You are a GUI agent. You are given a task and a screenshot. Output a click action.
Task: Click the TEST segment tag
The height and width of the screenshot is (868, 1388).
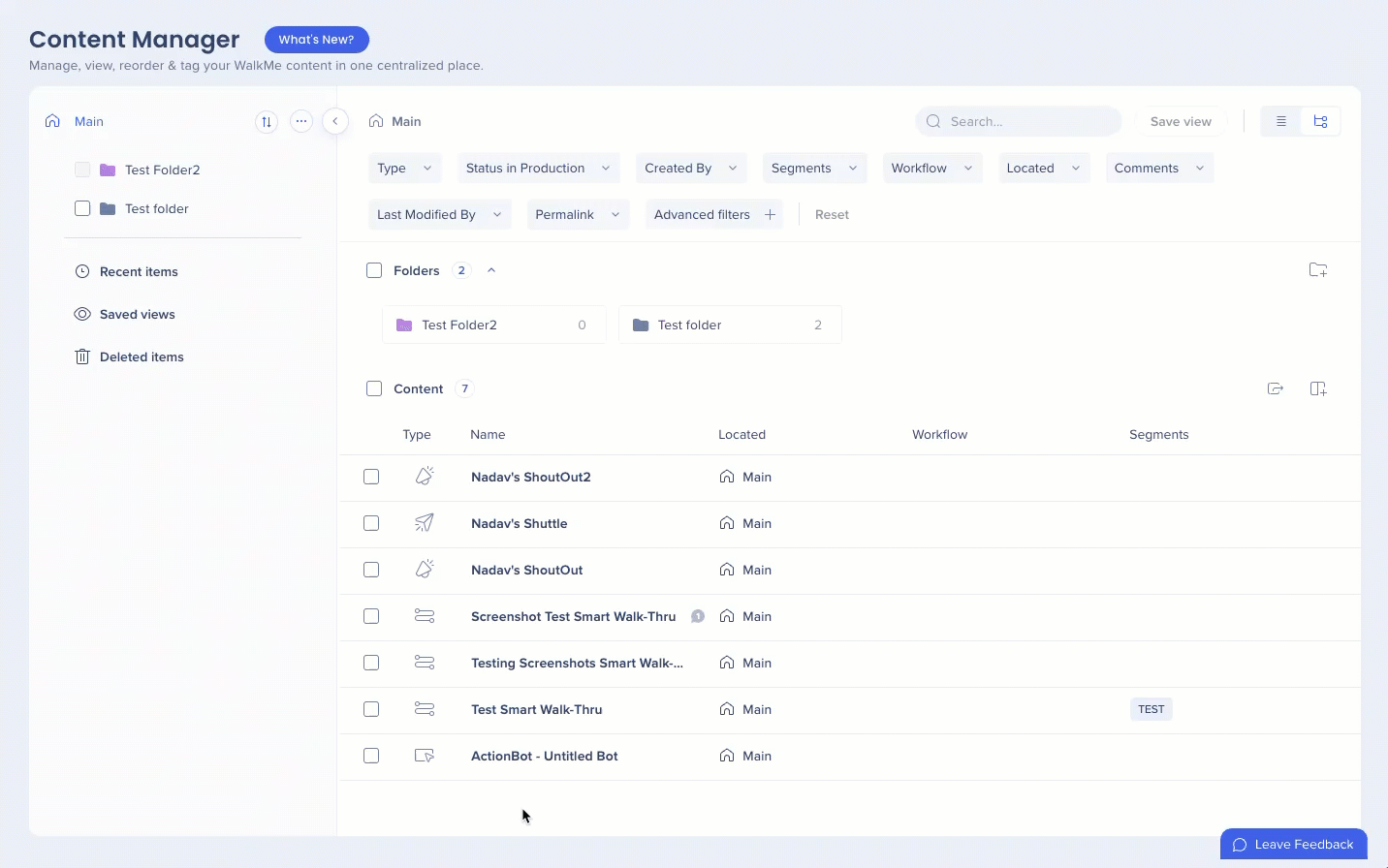pyautogui.click(x=1151, y=709)
